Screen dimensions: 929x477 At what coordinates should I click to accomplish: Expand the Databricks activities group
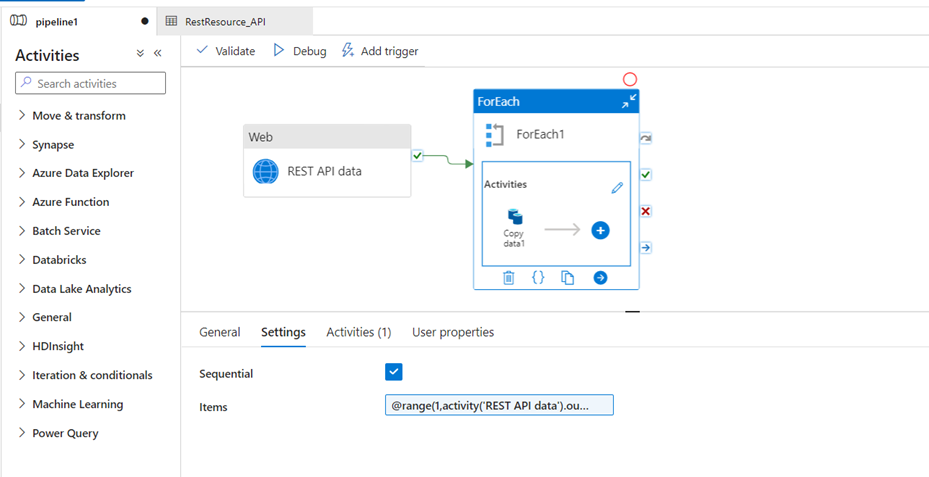[x=59, y=260]
